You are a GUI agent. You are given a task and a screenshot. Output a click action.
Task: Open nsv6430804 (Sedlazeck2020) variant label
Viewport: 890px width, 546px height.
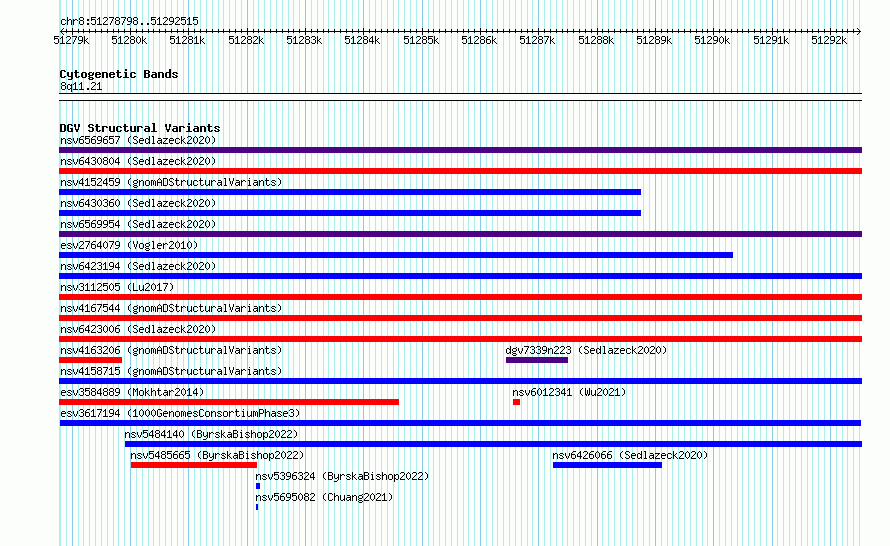[138, 161]
